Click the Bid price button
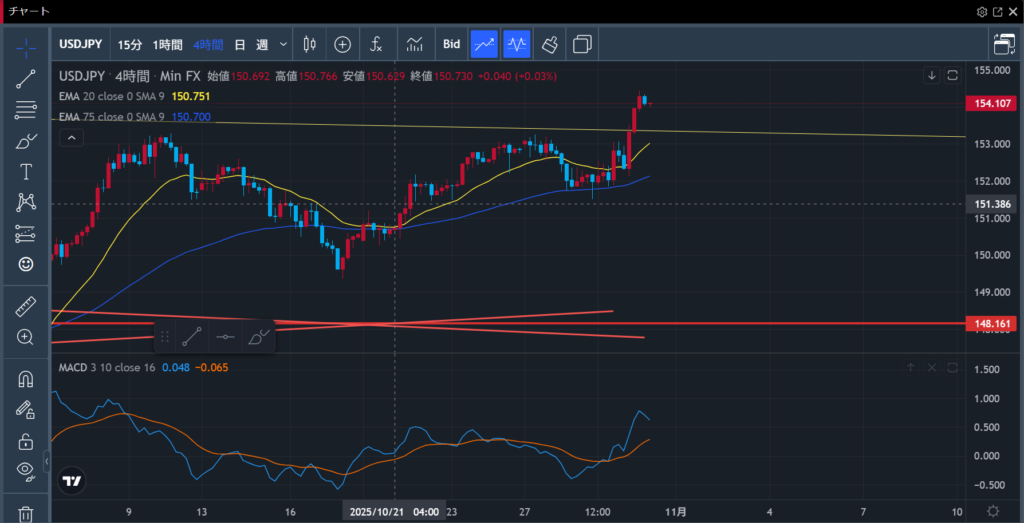 click(x=451, y=44)
